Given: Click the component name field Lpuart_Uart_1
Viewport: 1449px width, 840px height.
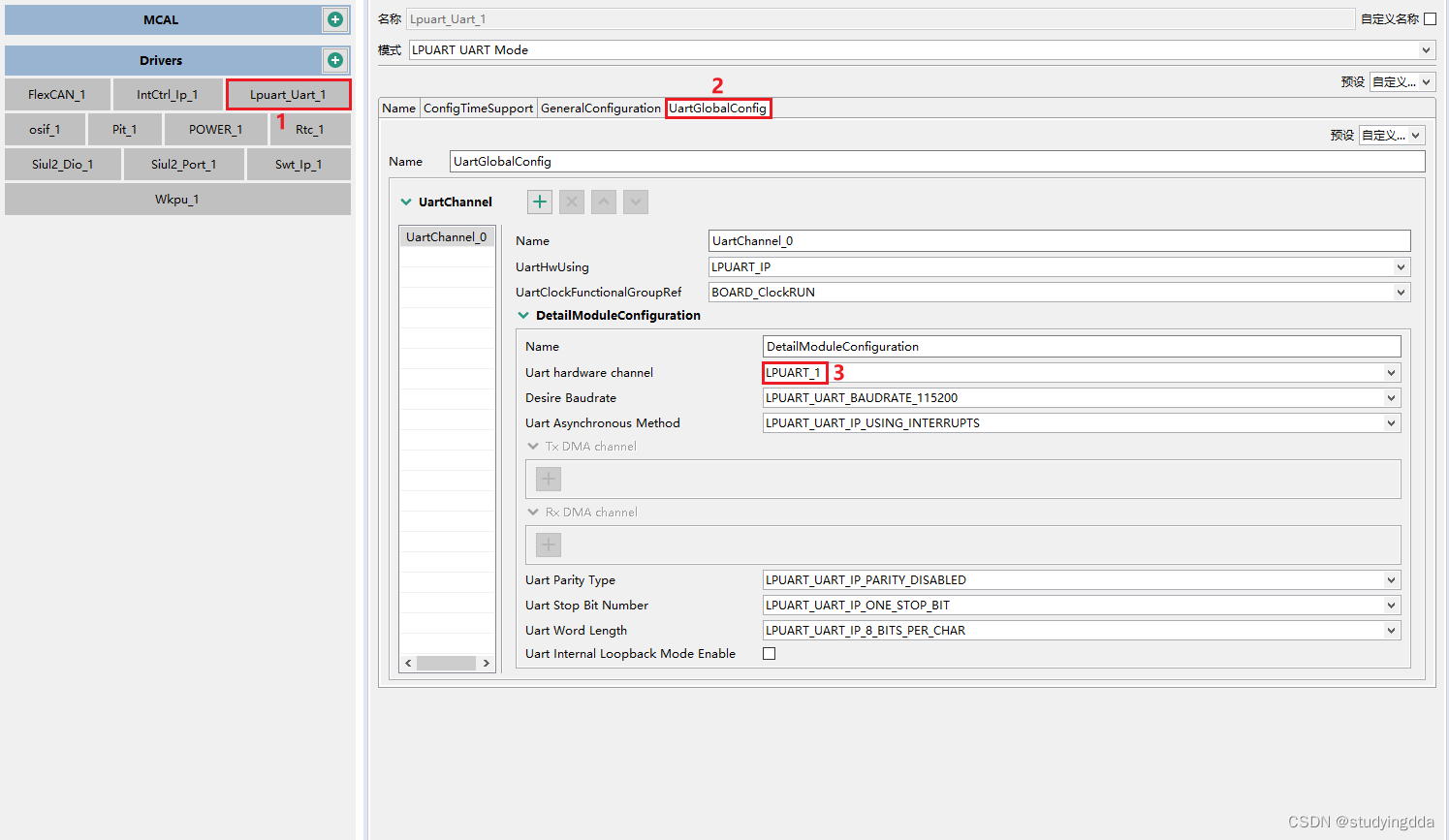Looking at the screenshot, I should tap(880, 19).
